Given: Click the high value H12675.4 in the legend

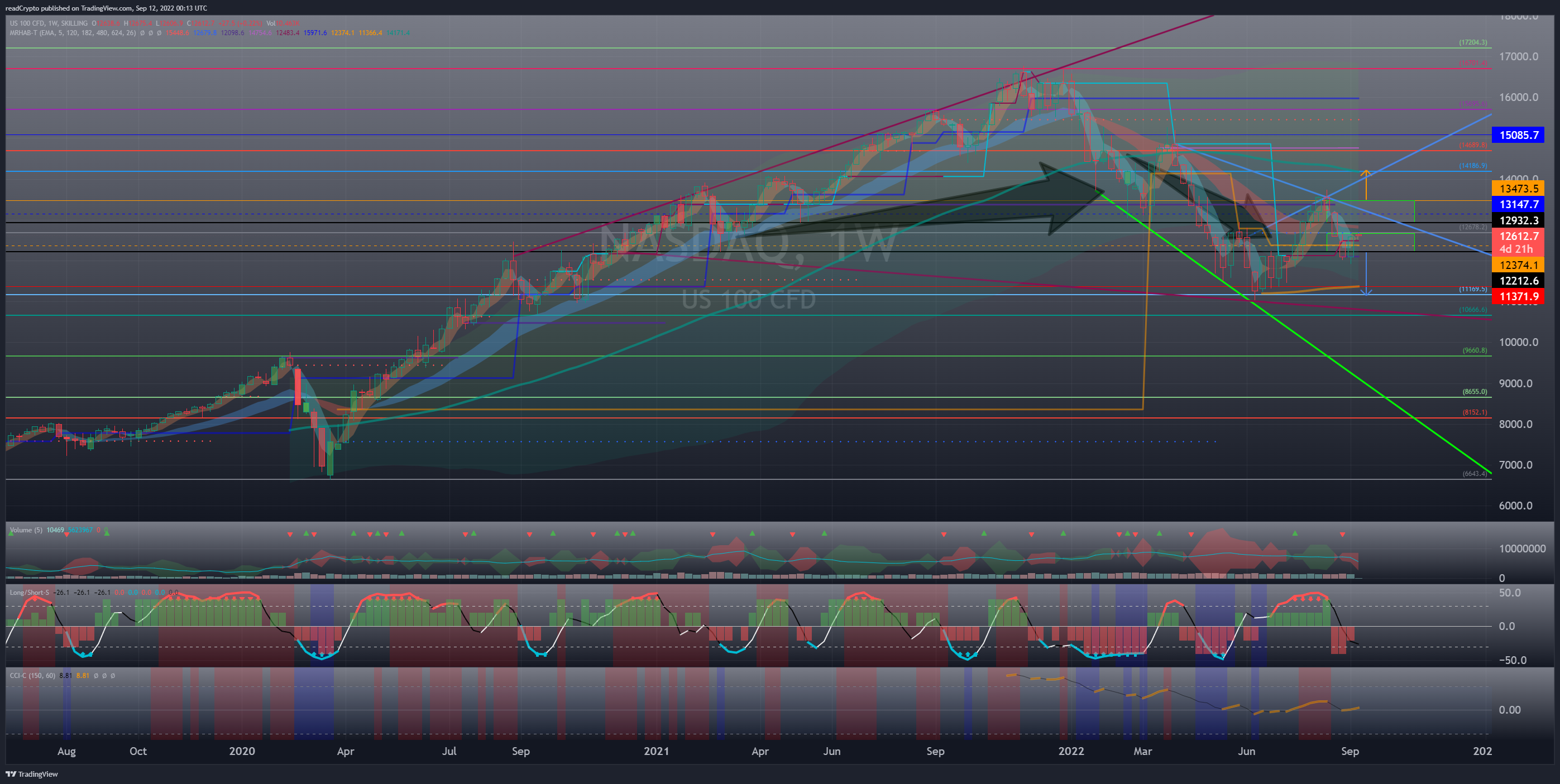Looking at the screenshot, I should tap(138, 23).
